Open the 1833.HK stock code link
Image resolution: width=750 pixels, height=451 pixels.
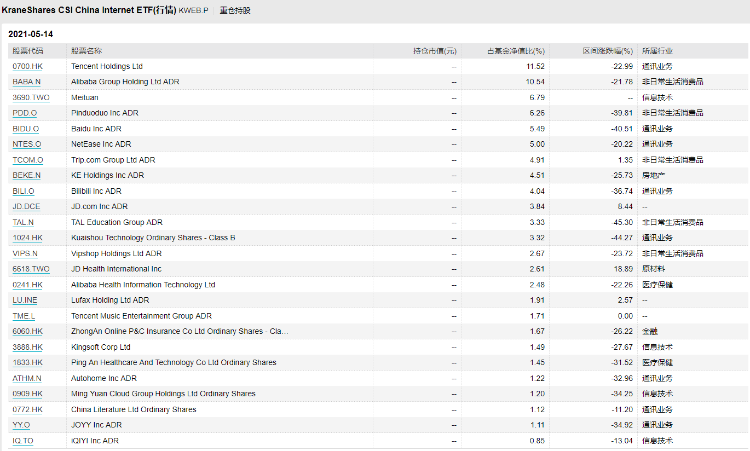click(x=27, y=363)
